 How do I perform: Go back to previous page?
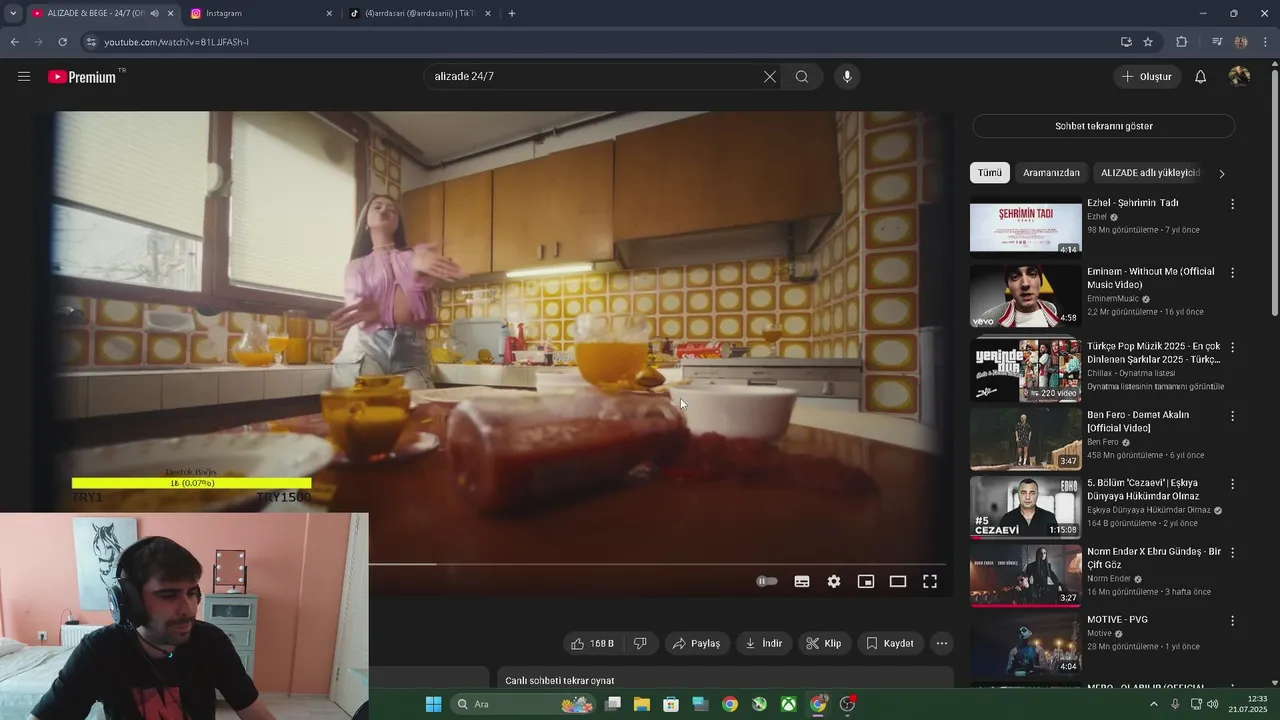[14, 42]
